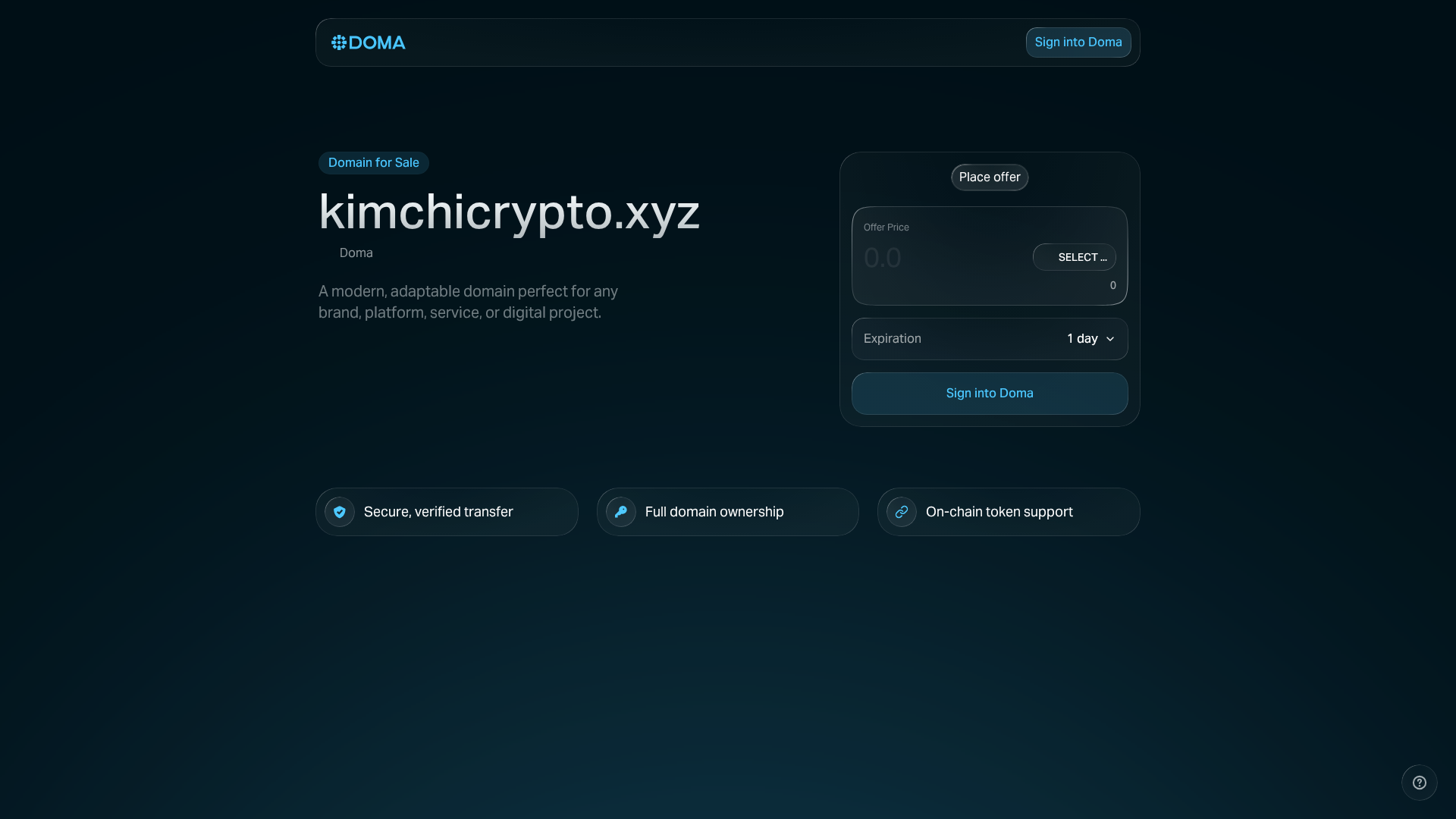Click the 0 balance indicator under Offer Price

[1112, 286]
